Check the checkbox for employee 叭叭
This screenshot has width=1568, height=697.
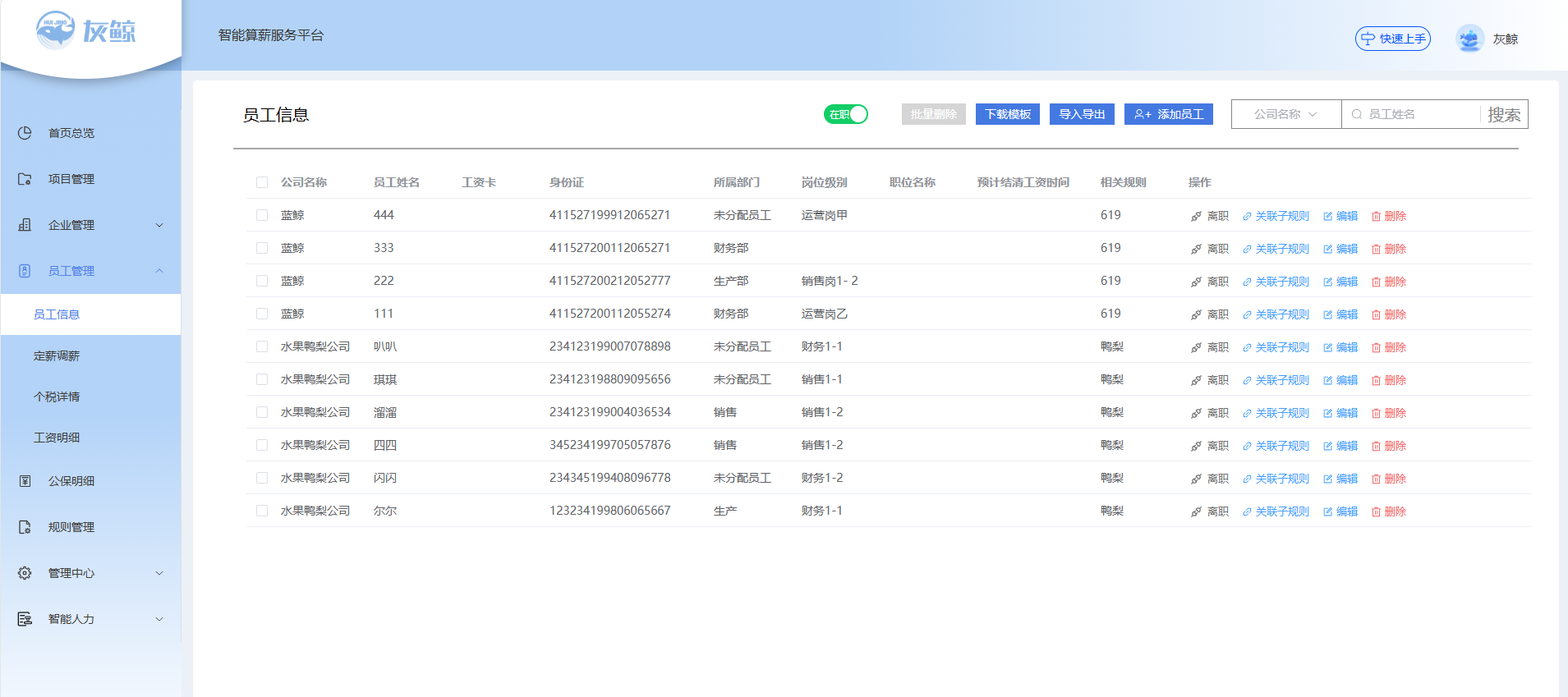pos(262,346)
